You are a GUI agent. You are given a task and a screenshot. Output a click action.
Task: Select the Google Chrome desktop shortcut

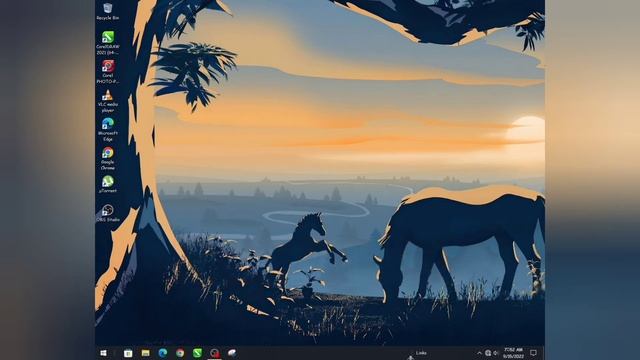click(108, 158)
